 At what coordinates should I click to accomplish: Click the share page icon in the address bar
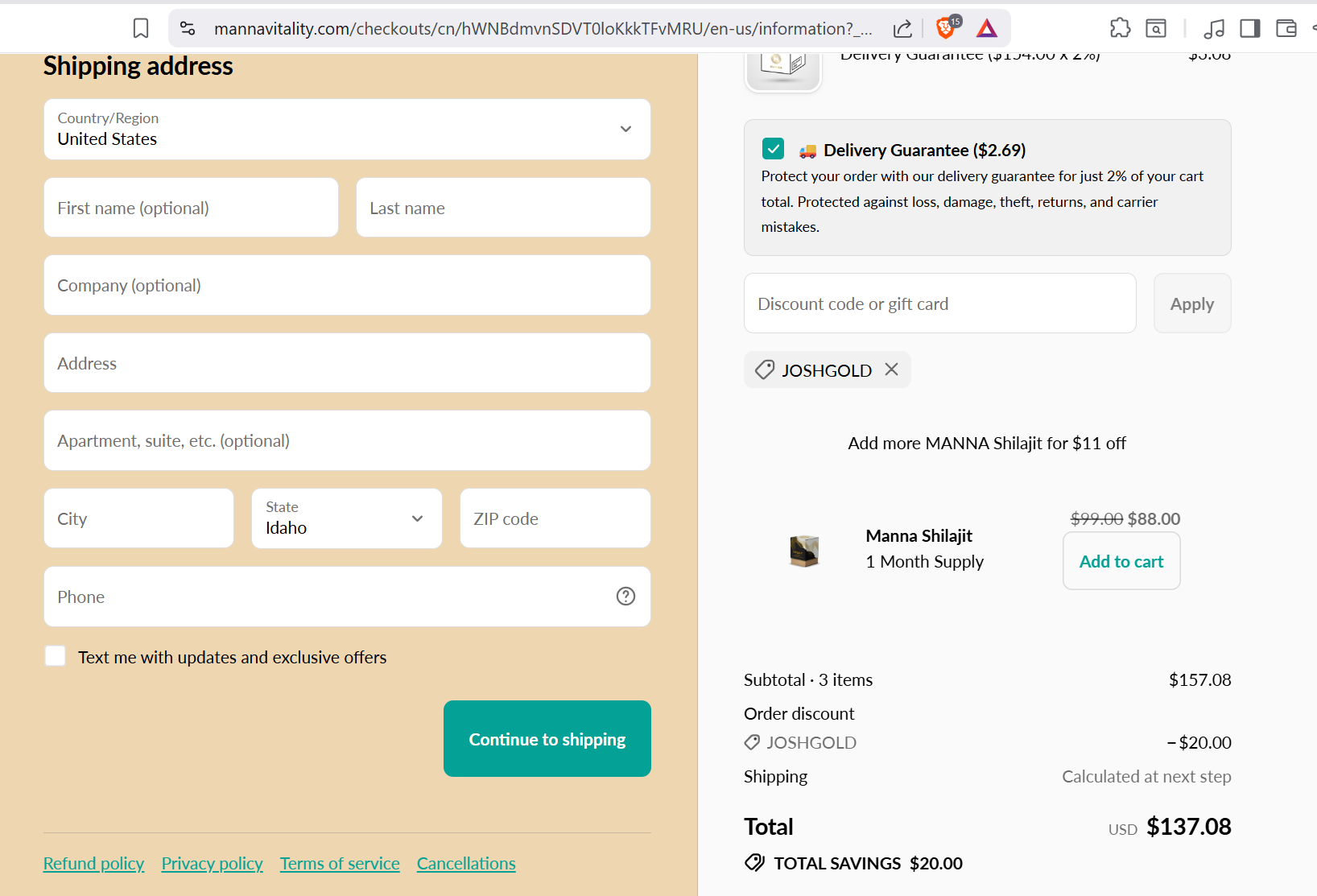pyautogui.click(x=902, y=29)
